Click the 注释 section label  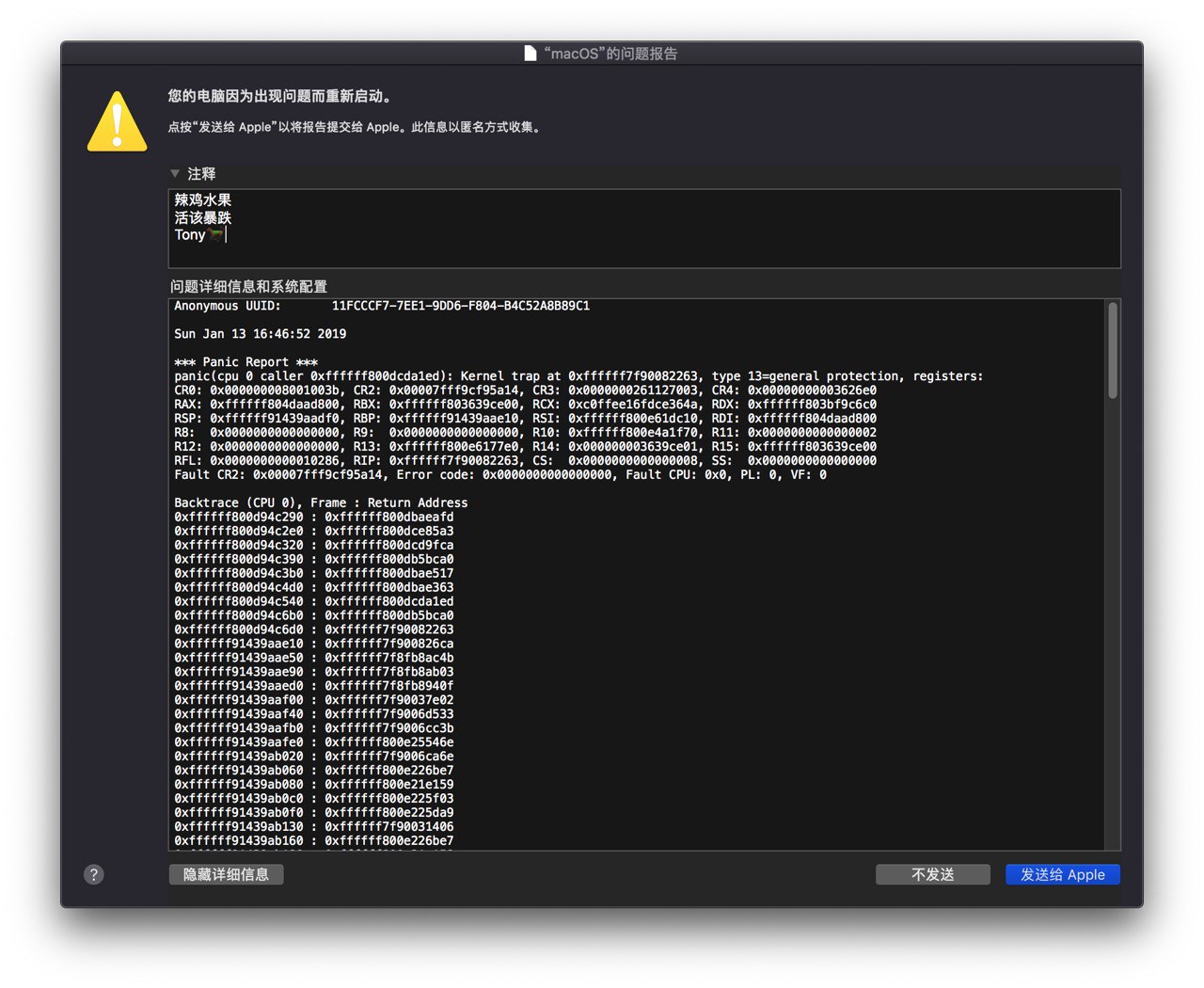(x=201, y=174)
